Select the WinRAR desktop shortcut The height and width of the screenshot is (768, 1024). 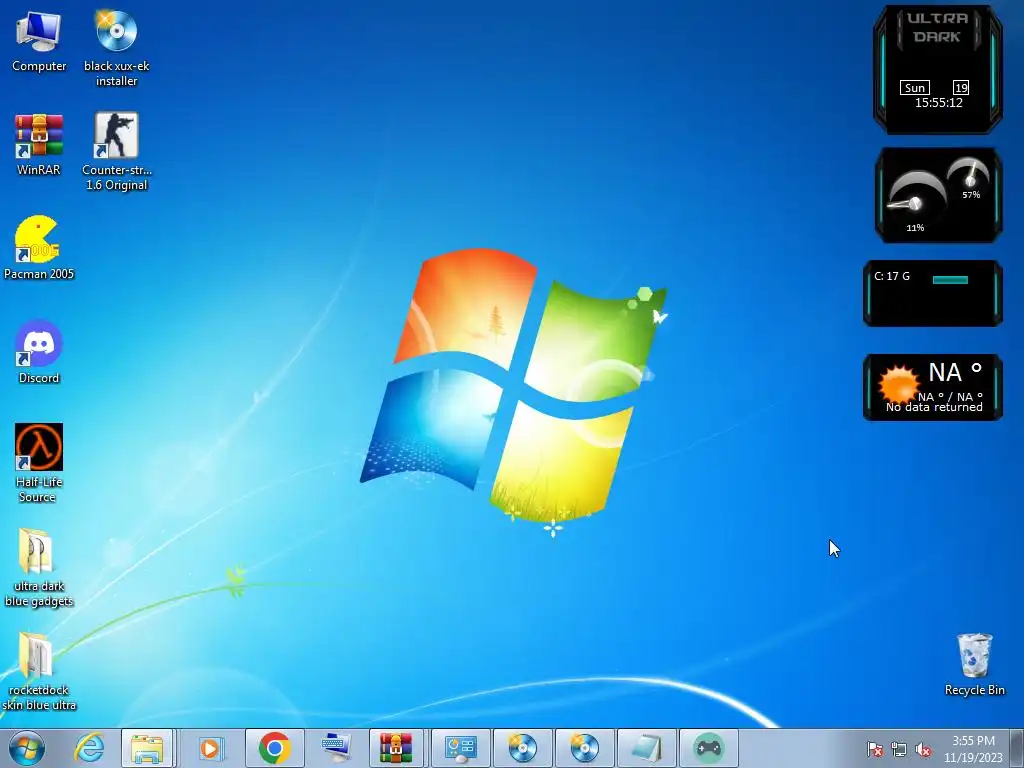(39, 145)
